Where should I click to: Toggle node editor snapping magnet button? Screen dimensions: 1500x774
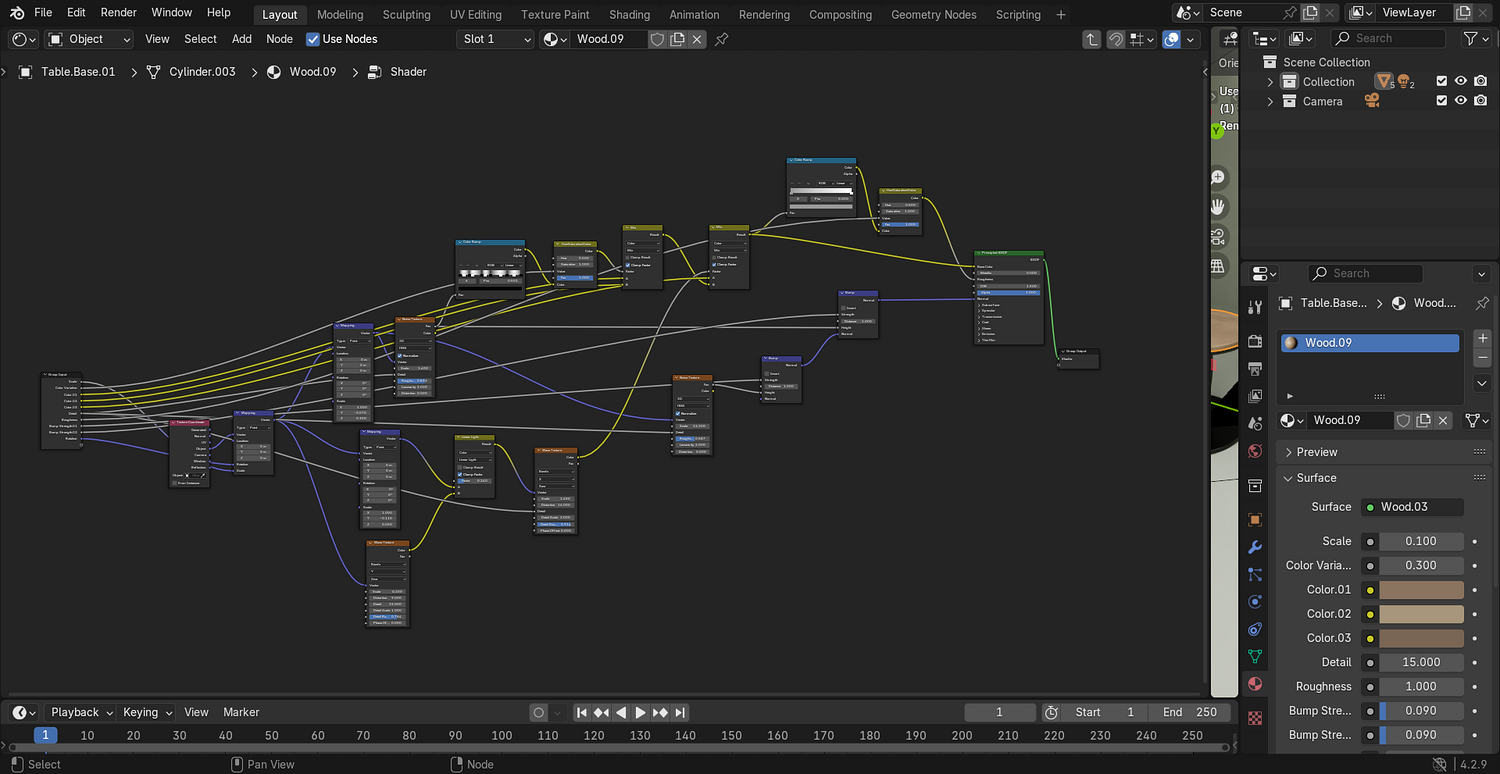(x=1115, y=39)
